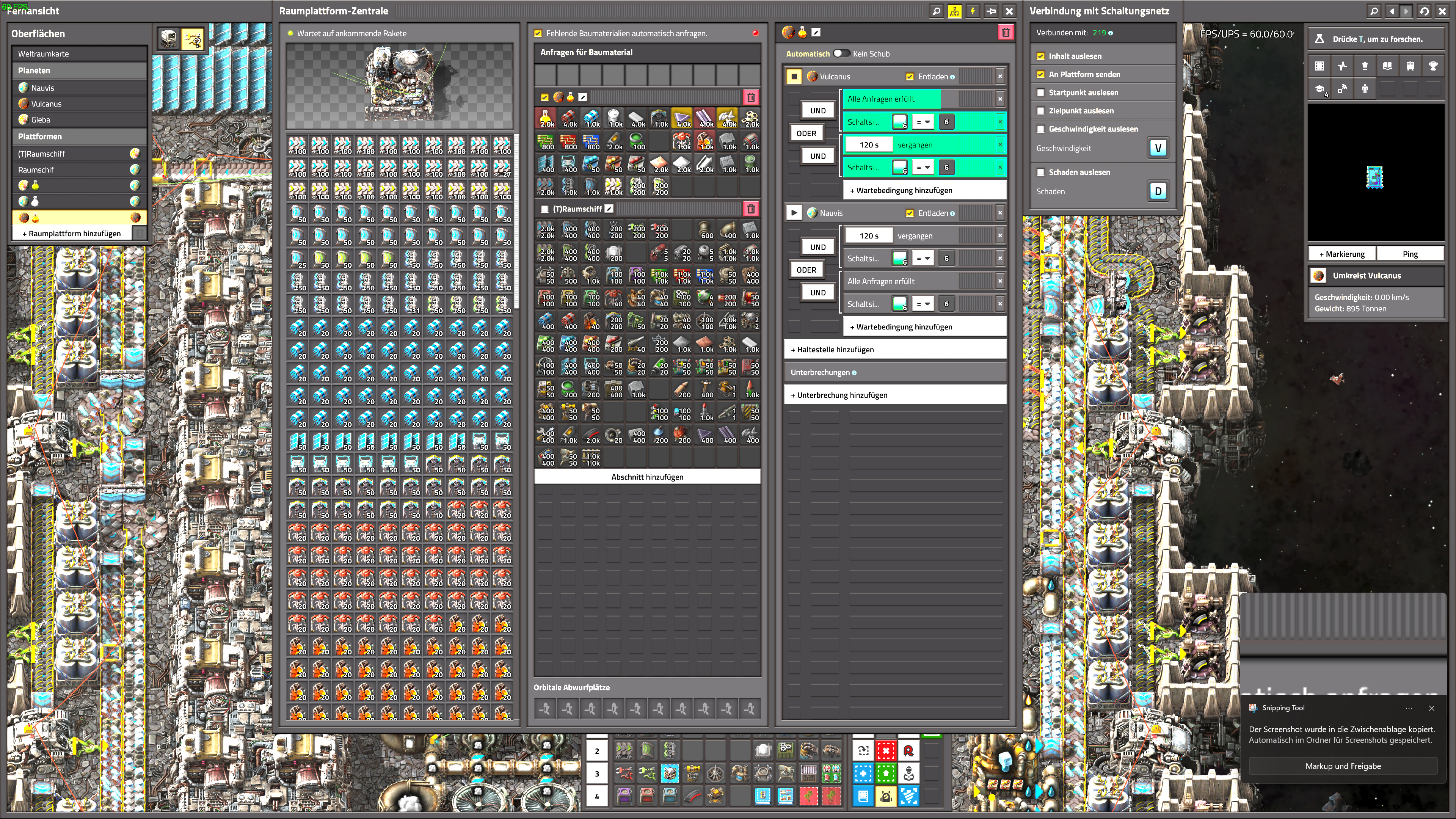
Task: Open the blueprint library grid icon
Action: [1320, 66]
